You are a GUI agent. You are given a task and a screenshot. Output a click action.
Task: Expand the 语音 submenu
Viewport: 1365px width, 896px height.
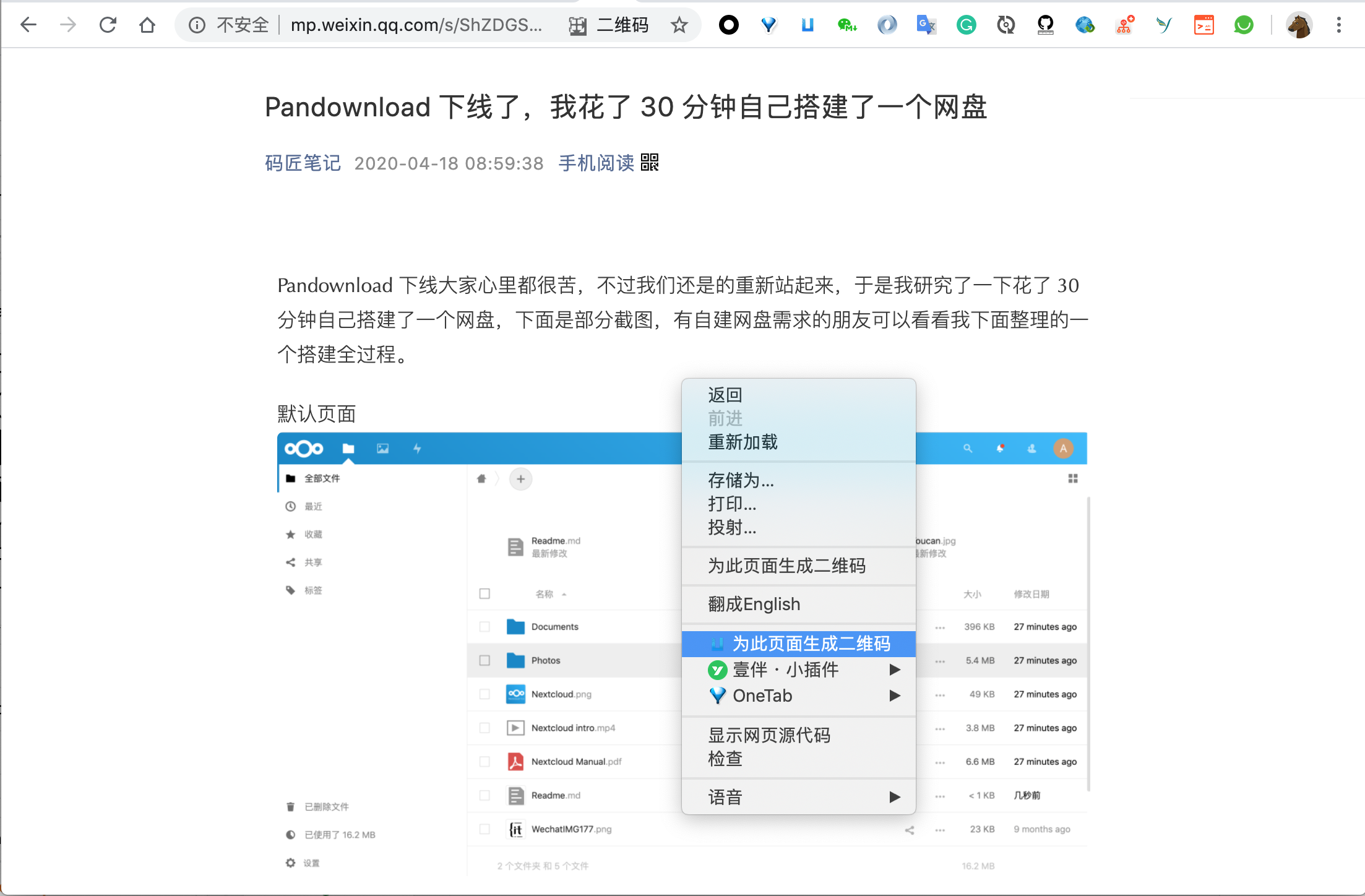(x=798, y=797)
